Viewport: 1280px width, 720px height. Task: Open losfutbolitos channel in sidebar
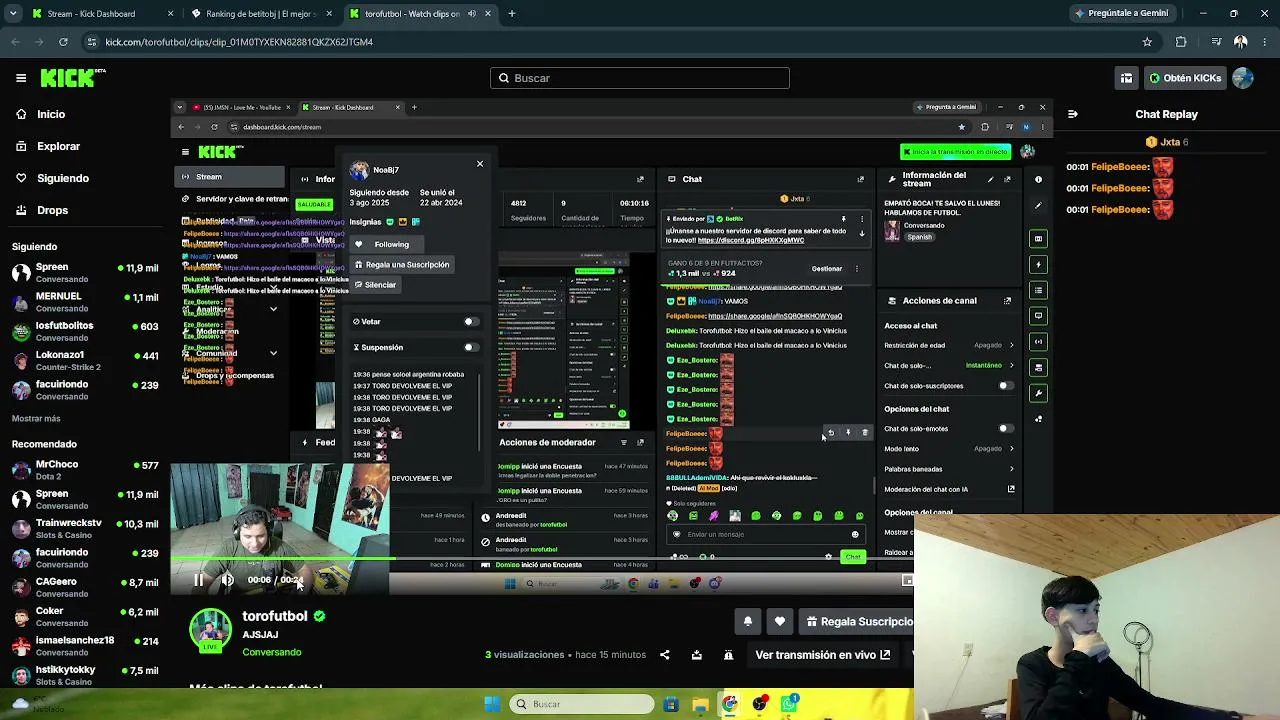point(85,331)
